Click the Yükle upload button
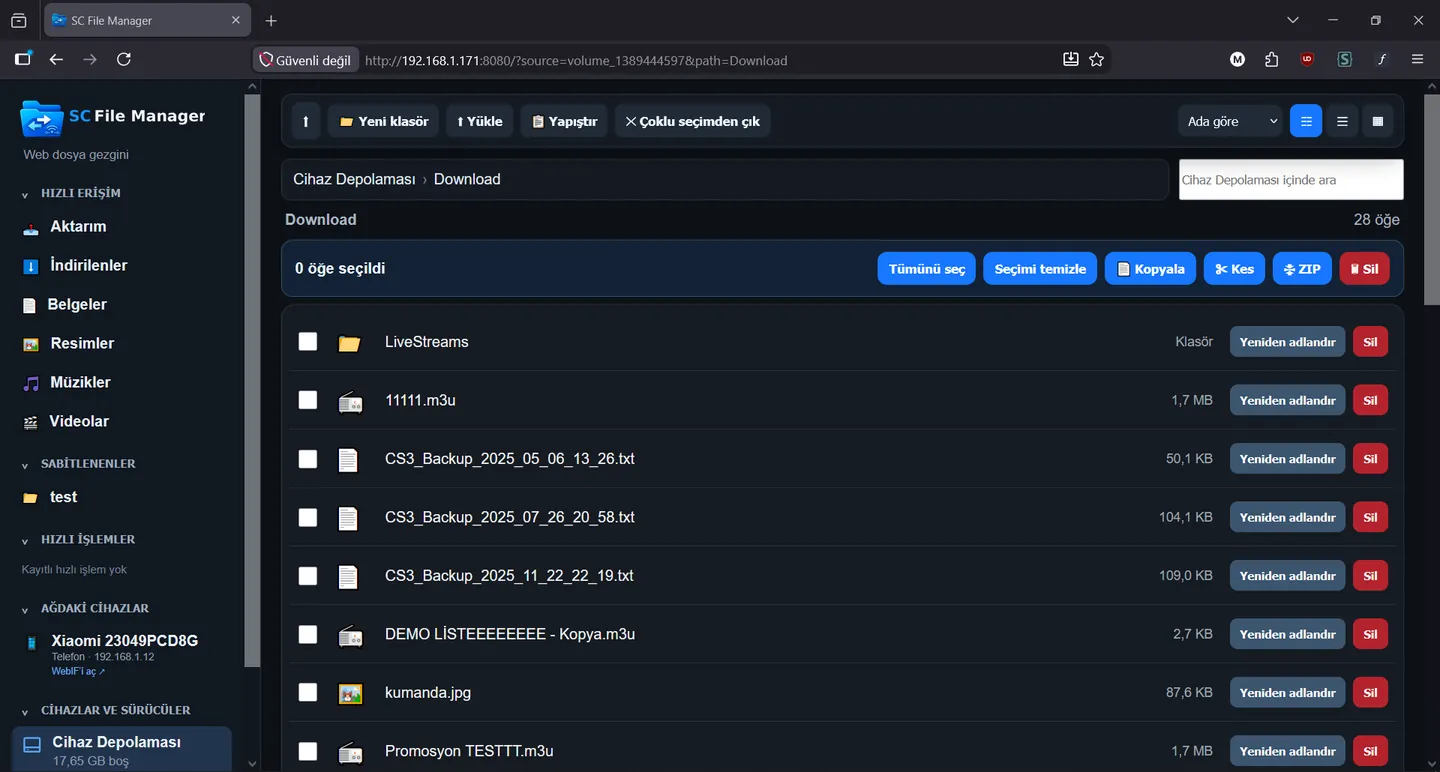Image resolution: width=1440 pixels, height=772 pixels. pos(480,121)
